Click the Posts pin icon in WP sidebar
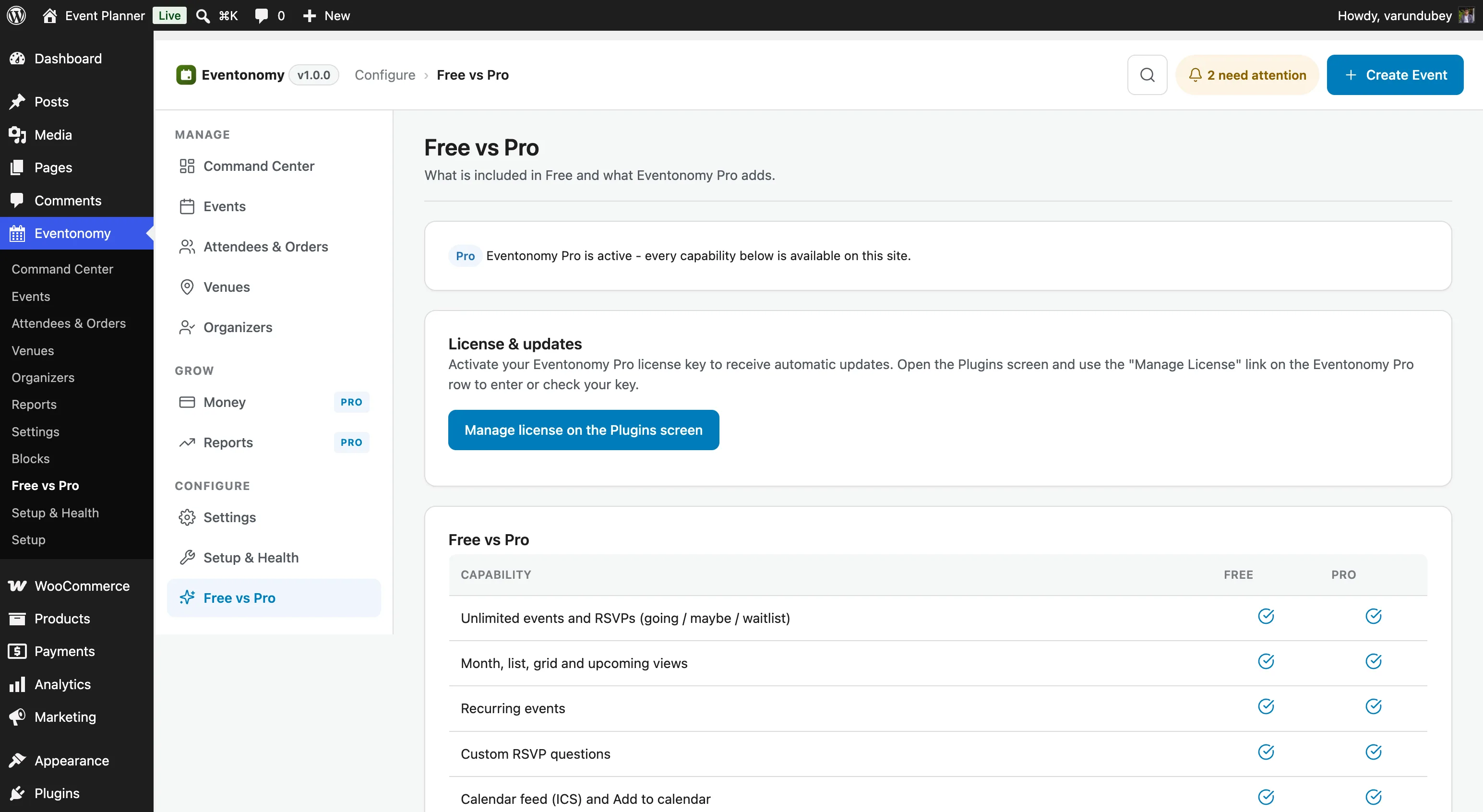Screen dimensions: 1483x812 click(x=17, y=102)
